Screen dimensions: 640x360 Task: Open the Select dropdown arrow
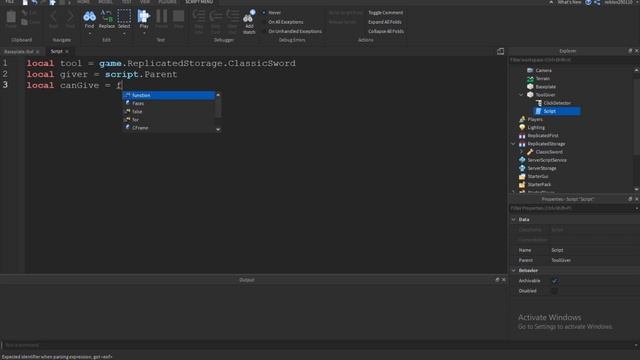click(124, 33)
